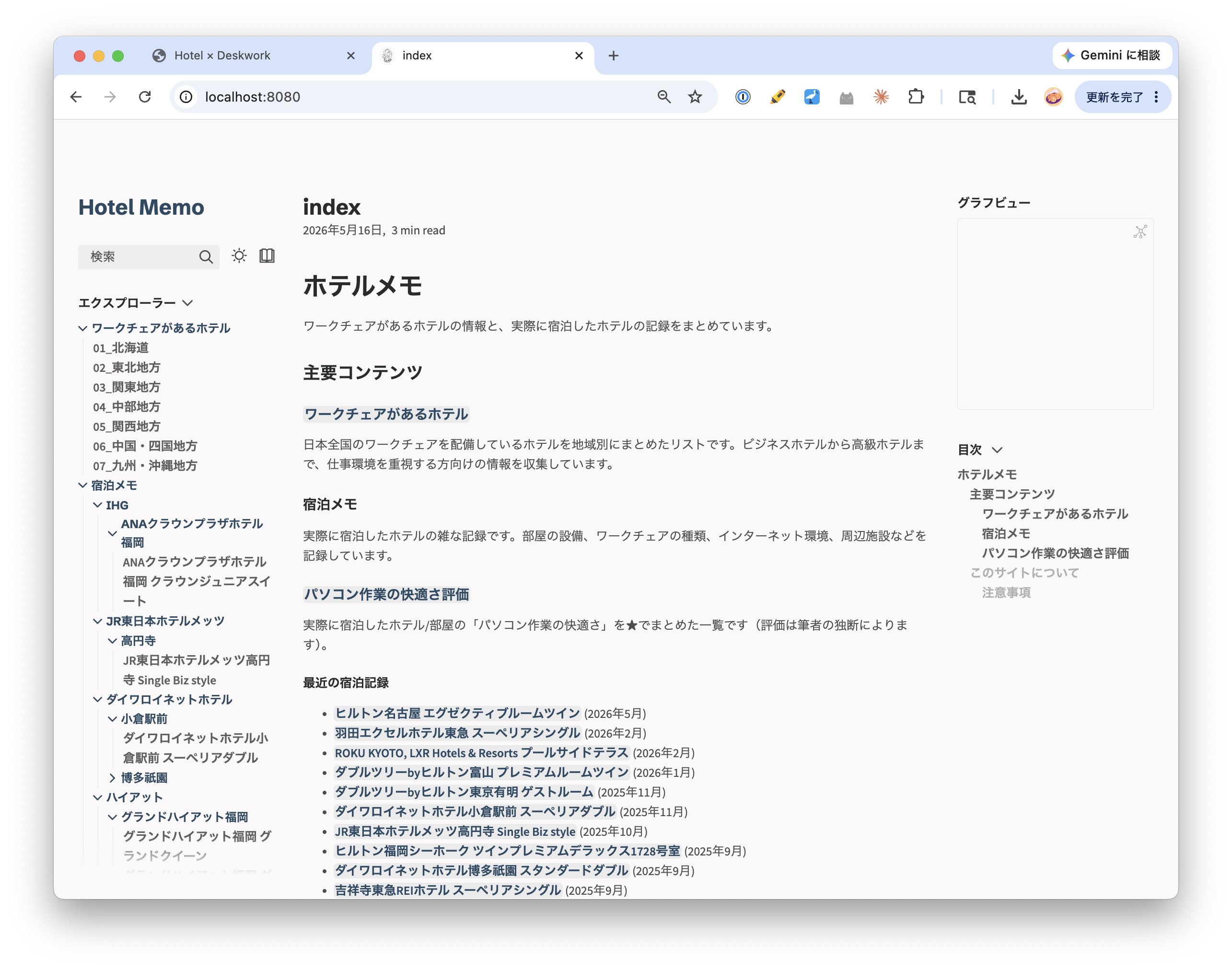Reload the localhost page
This screenshot has width=1232, height=970.
pos(145,97)
